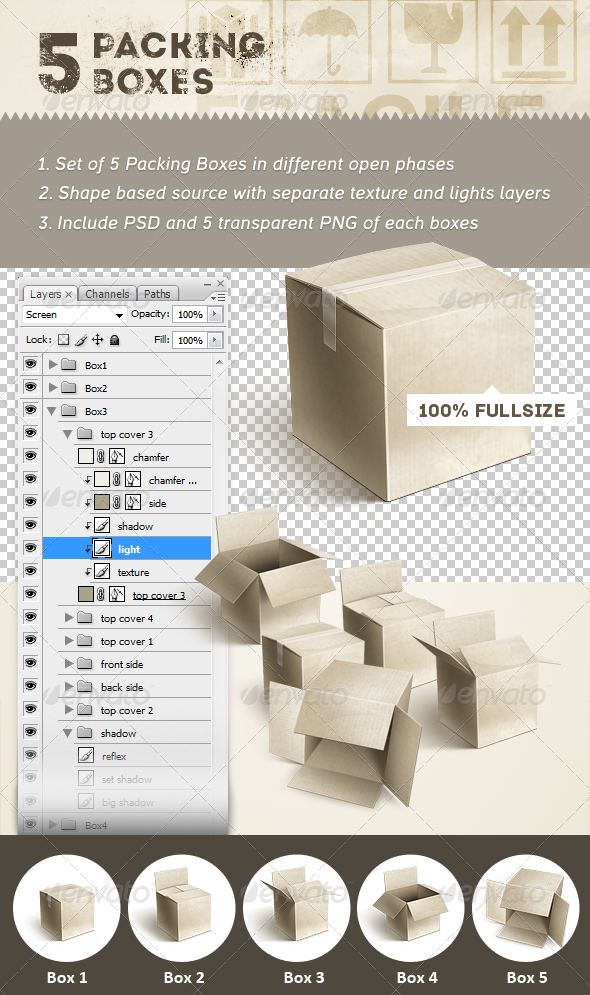
Task: Click the top cover 3 layer link icon
Action: [x=100, y=595]
